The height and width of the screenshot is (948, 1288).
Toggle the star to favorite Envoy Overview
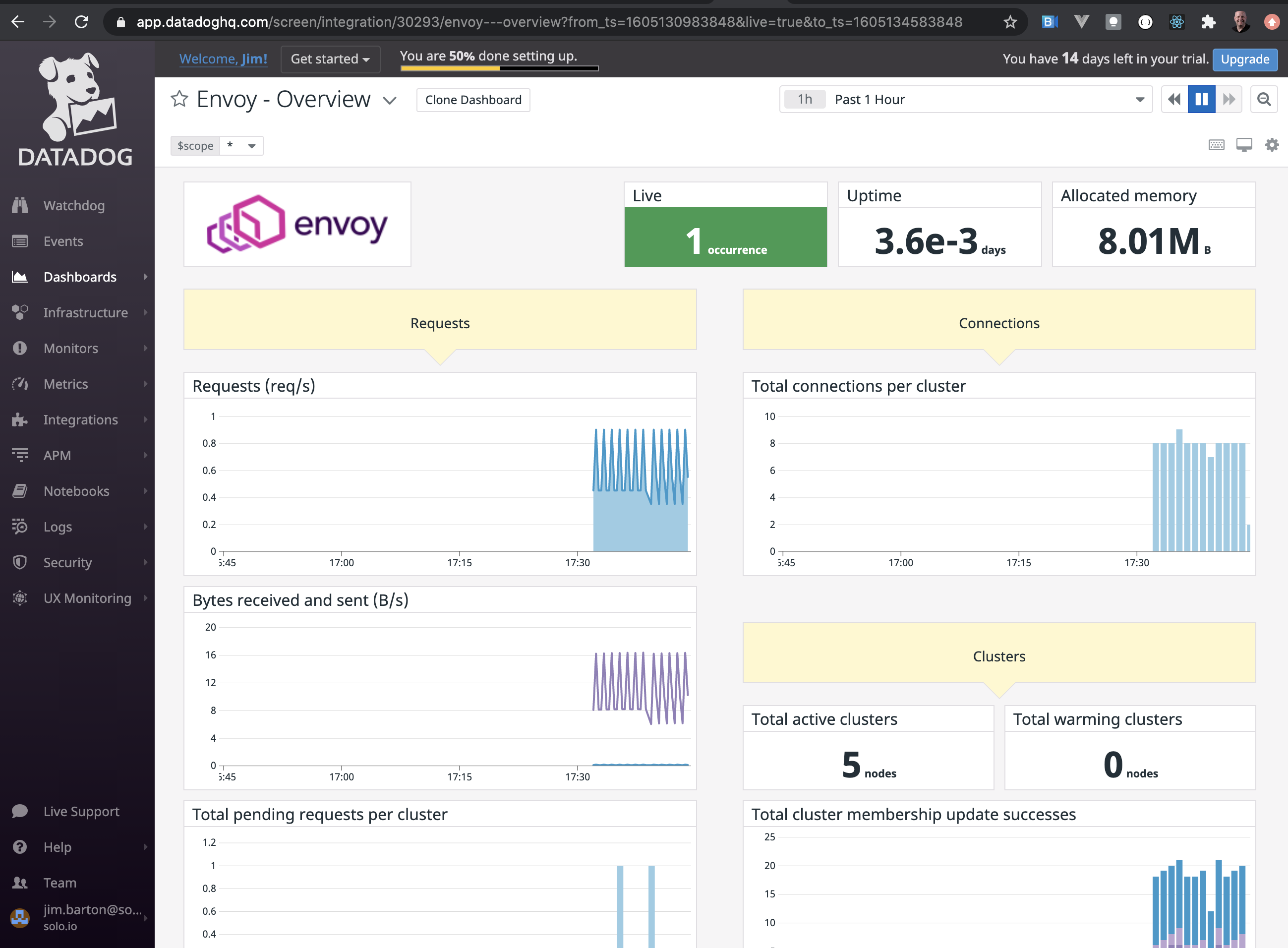[x=178, y=99]
